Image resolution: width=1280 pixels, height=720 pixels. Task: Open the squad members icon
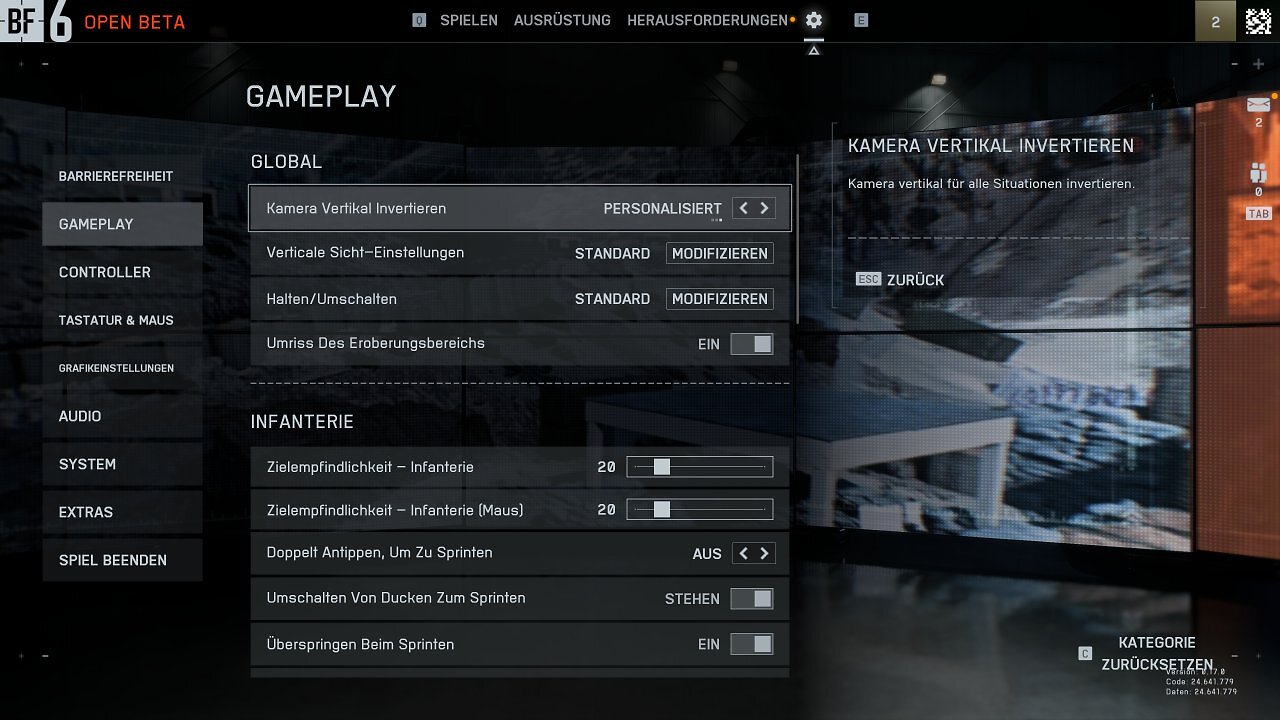[x=1258, y=173]
